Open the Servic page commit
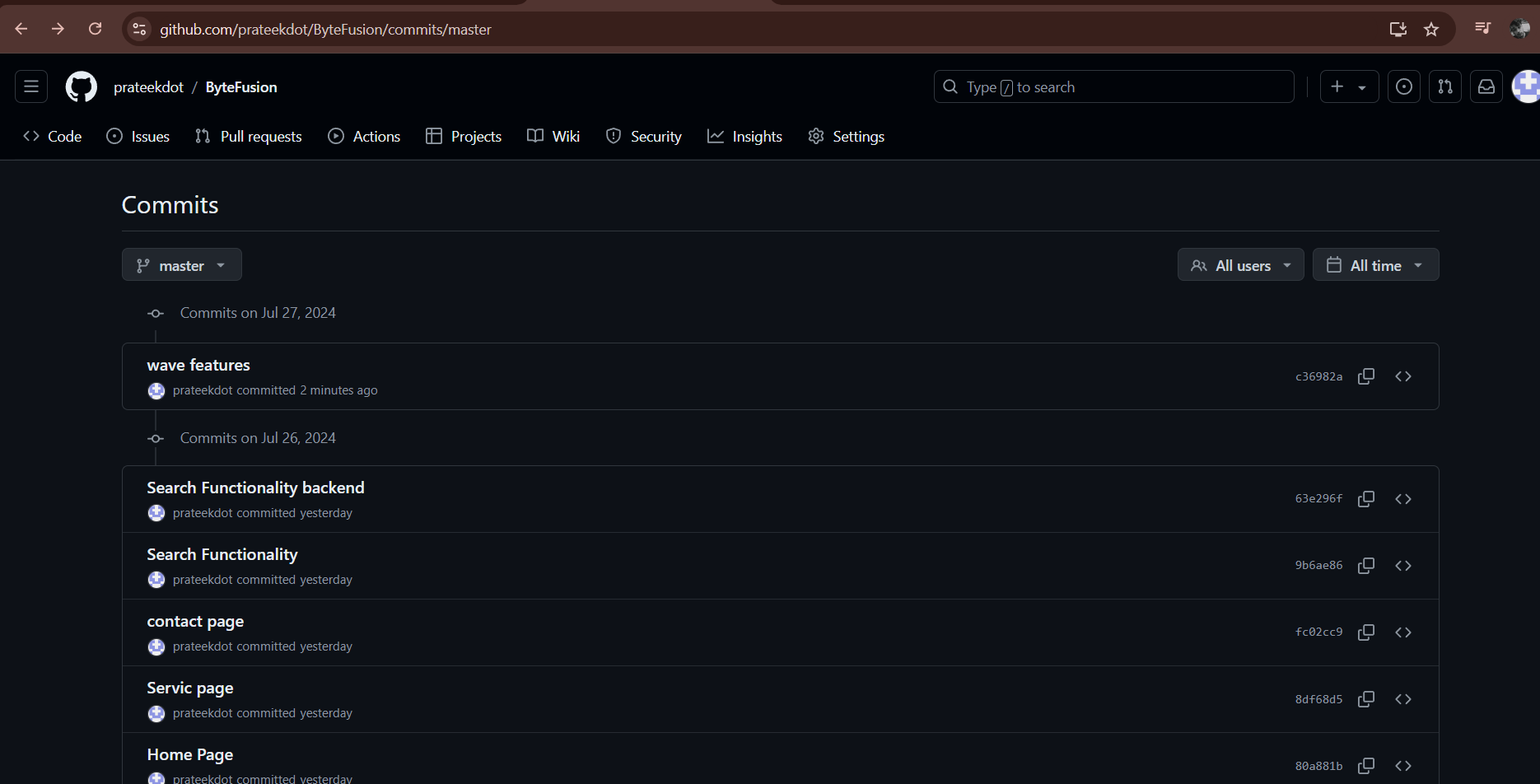This screenshot has width=1540, height=784. (190, 688)
